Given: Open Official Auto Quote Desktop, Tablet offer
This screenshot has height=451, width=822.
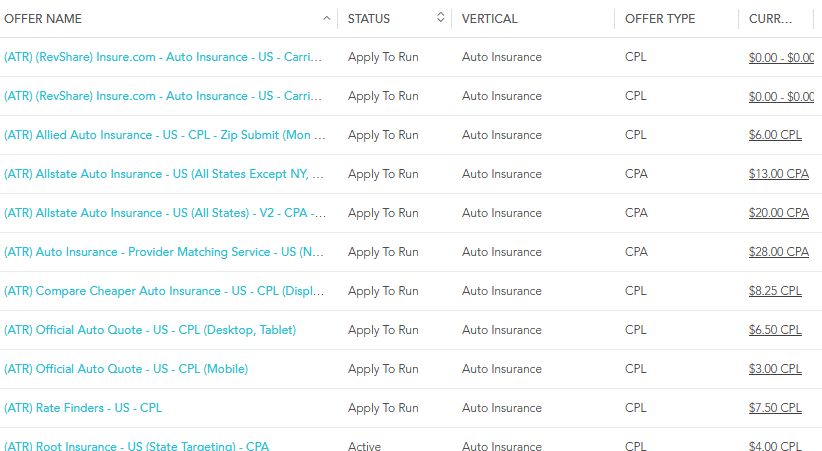Looking at the screenshot, I should (150, 330).
